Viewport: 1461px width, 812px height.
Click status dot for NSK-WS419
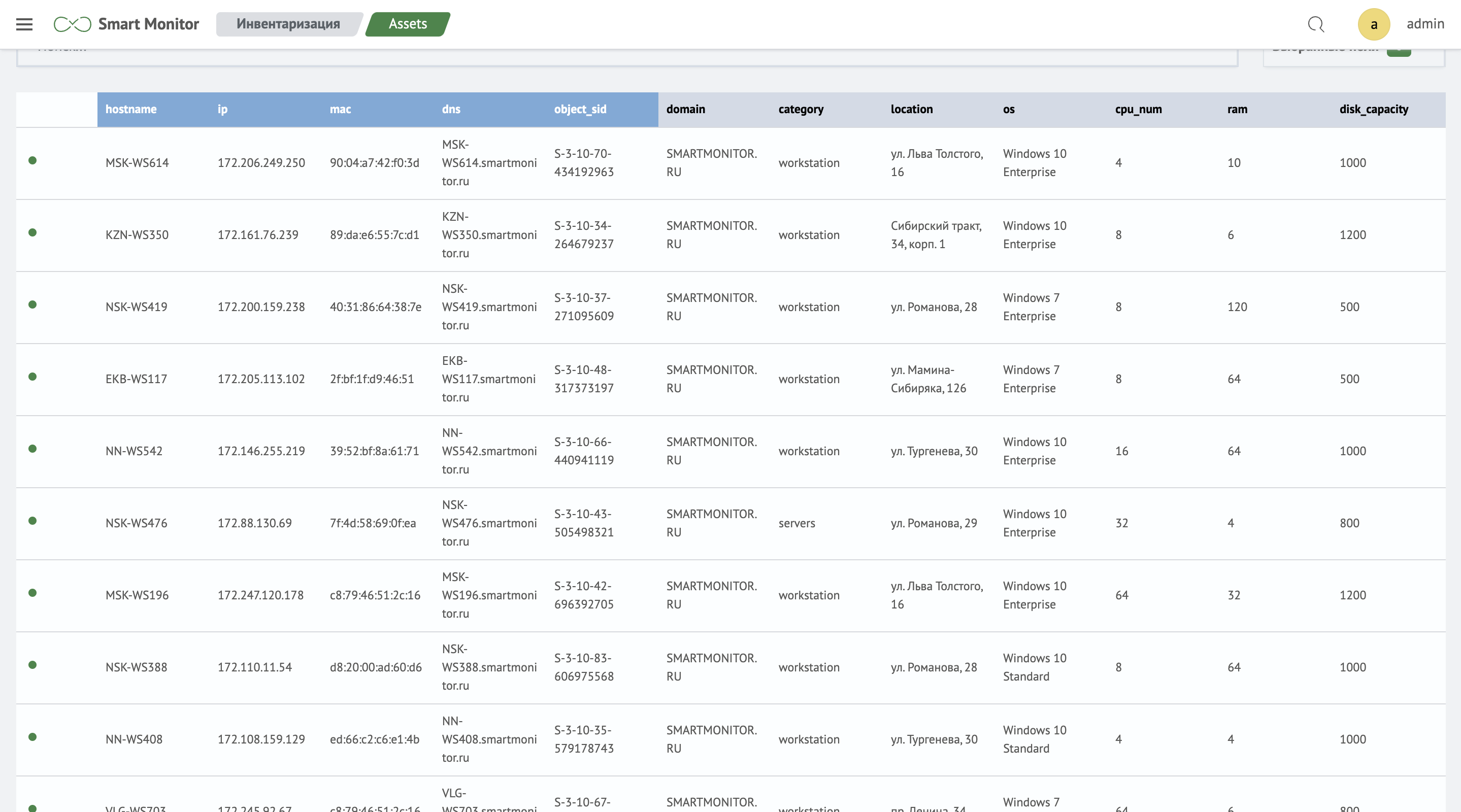pyautogui.click(x=32, y=304)
